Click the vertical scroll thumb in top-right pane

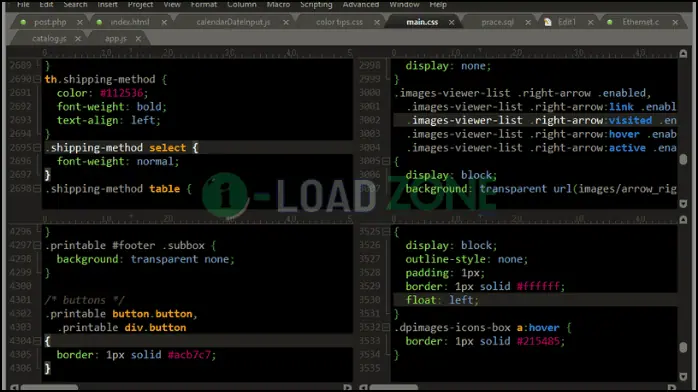683,159
